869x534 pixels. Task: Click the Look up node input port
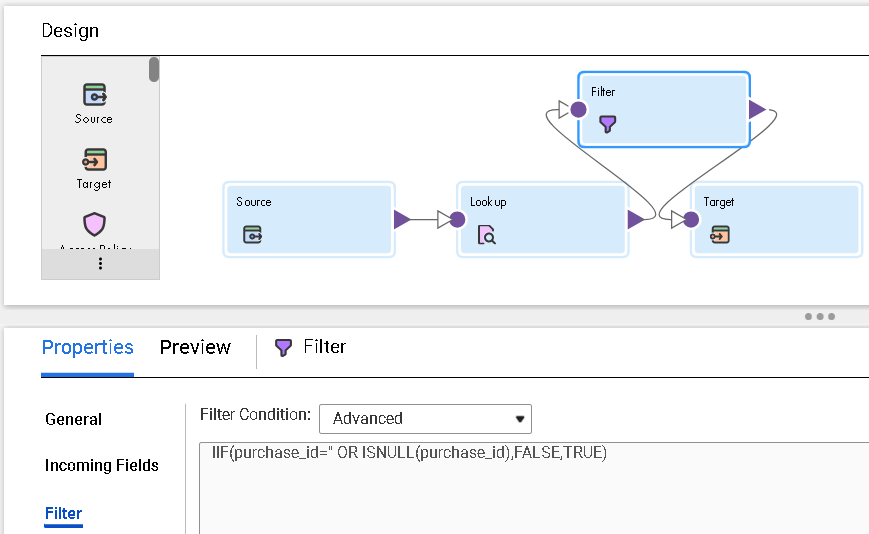457,219
